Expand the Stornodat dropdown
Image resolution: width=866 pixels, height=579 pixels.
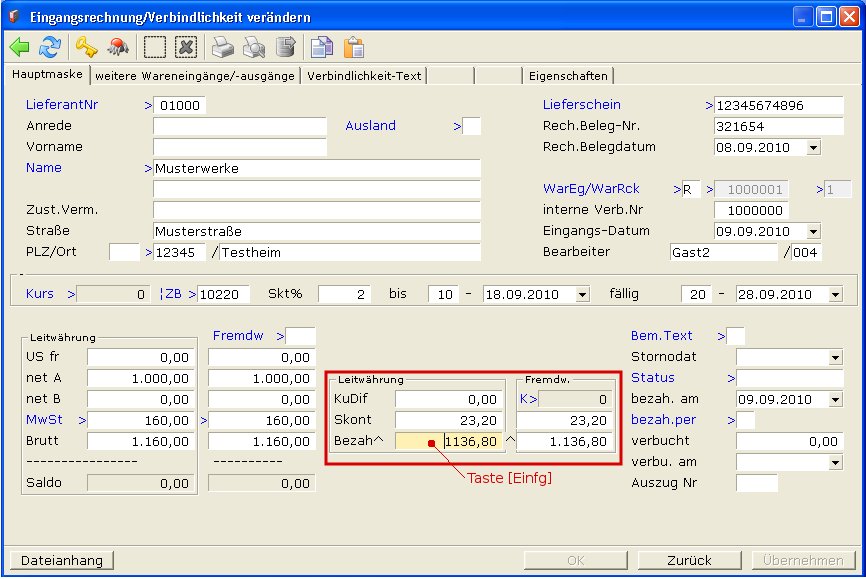(835, 357)
